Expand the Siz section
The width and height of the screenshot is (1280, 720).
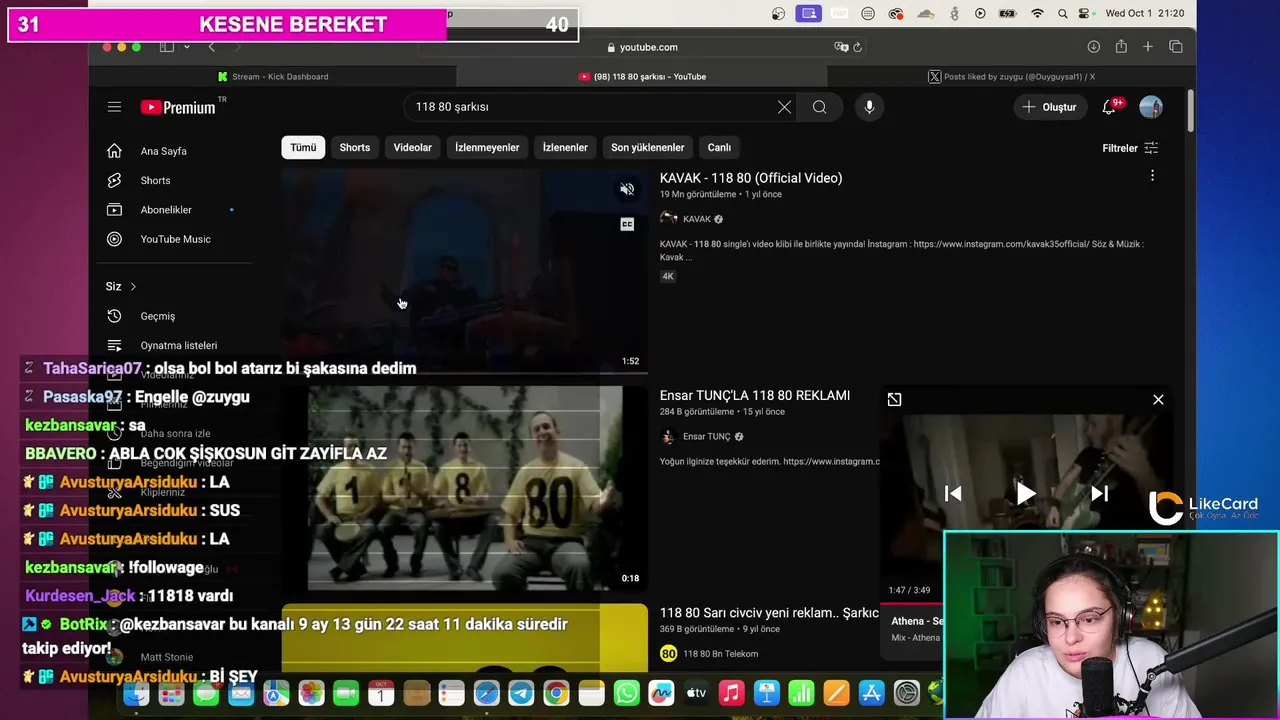(x=121, y=286)
